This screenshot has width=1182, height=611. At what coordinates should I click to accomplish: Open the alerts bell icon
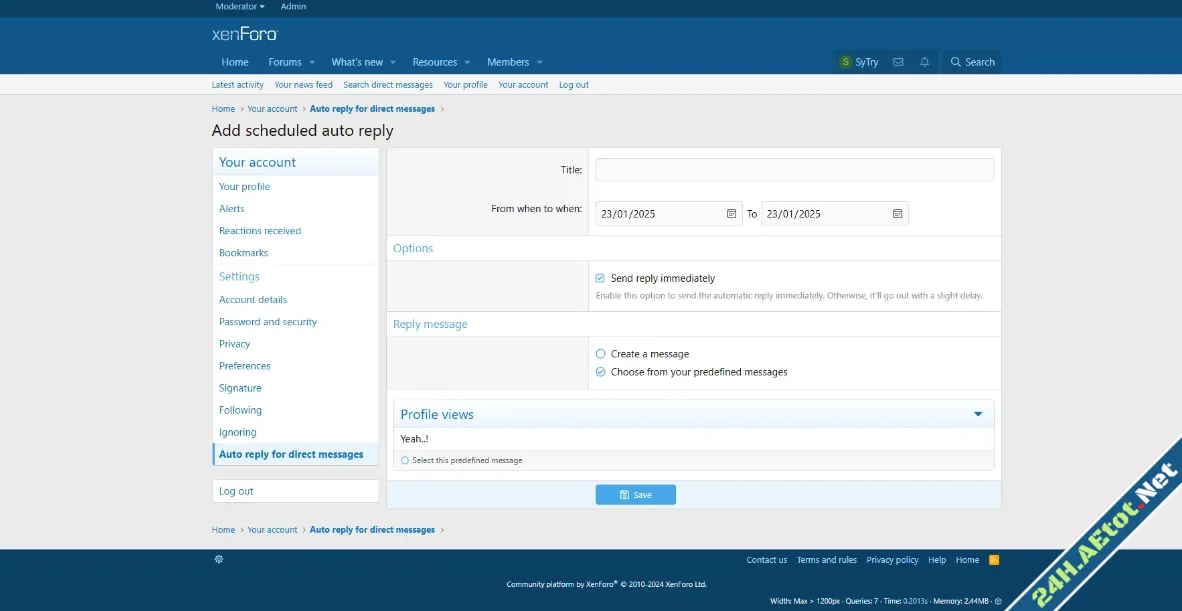tap(924, 62)
